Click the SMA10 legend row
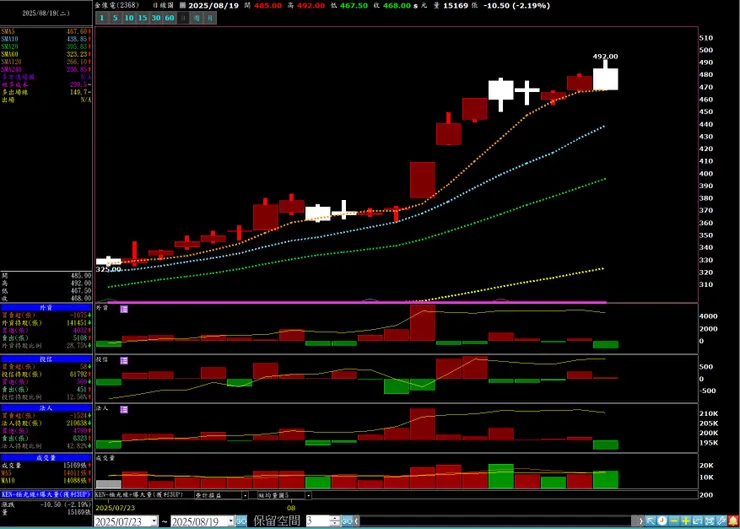Viewport: 740px width, 529px height. [46, 39]
